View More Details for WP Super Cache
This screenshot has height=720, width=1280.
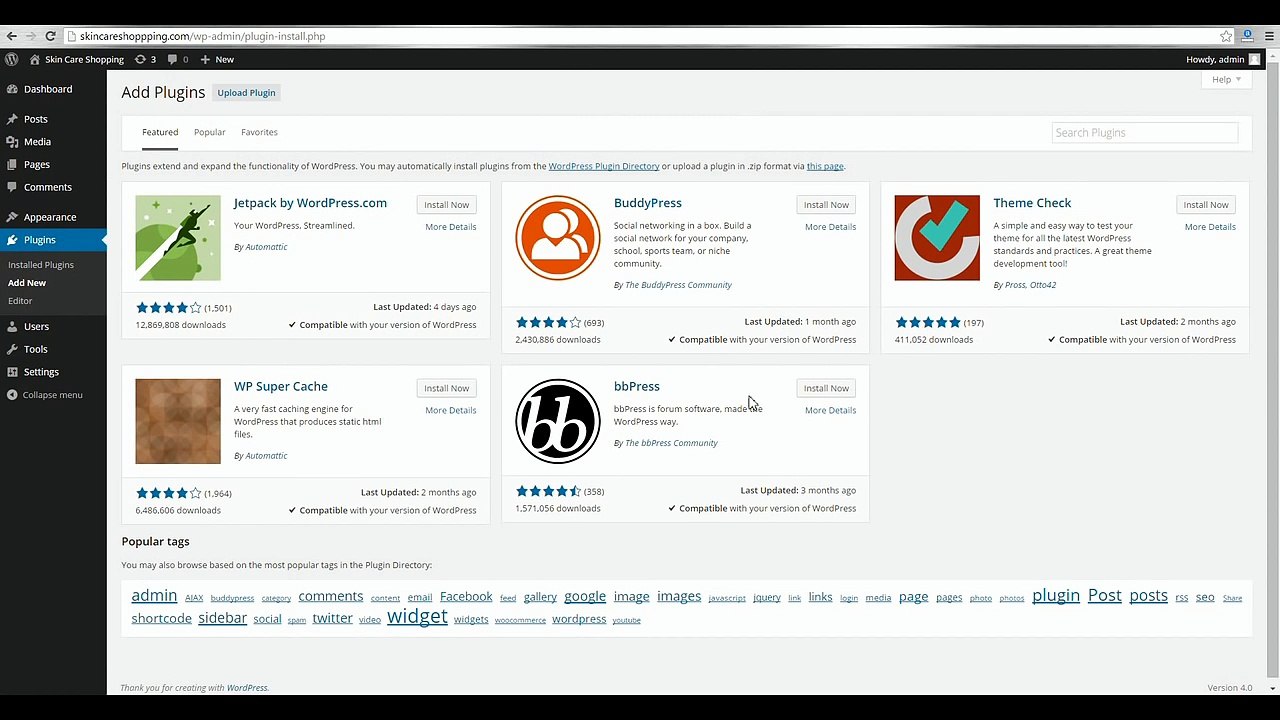pos(450,410)
